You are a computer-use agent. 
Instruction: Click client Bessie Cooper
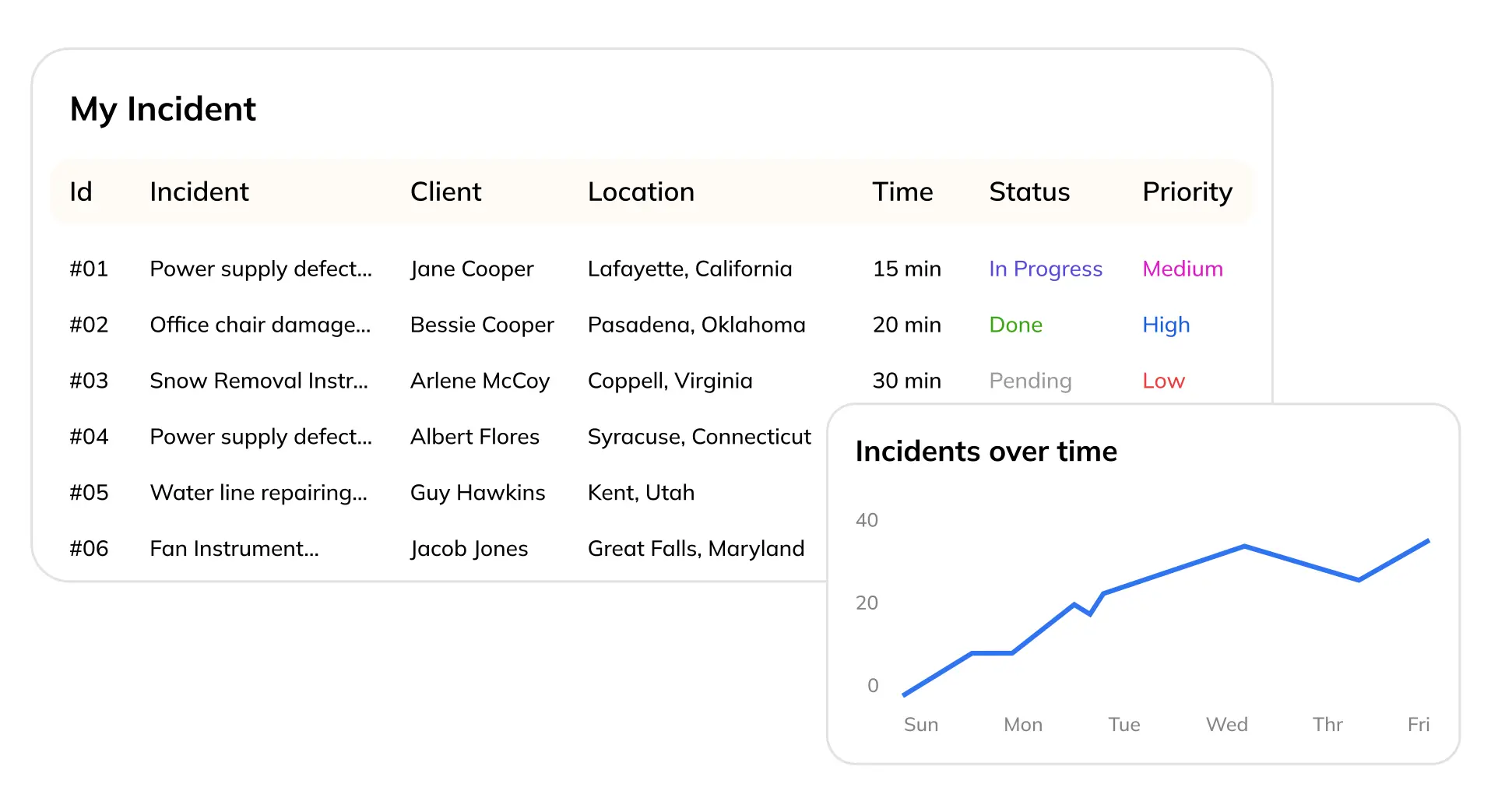[482, 325]
